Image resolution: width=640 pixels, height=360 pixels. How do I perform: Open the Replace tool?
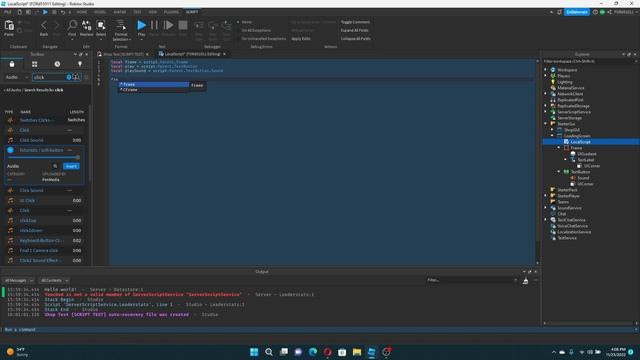coord(87,25)
